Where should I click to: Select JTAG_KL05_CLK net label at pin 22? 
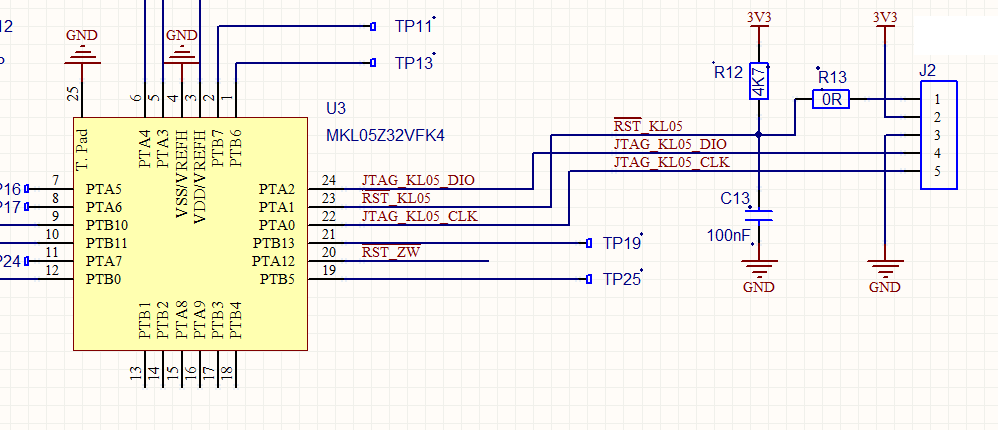419,216
